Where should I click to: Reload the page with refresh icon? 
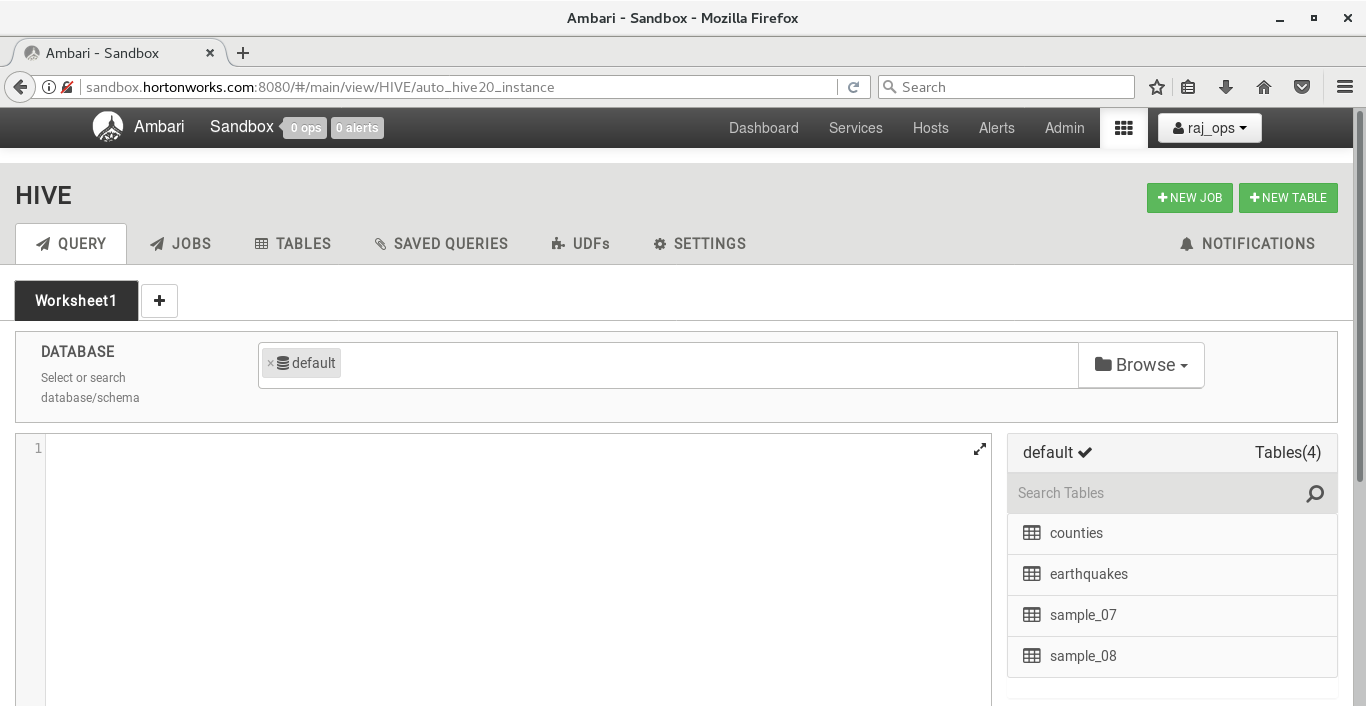(853, 87)
